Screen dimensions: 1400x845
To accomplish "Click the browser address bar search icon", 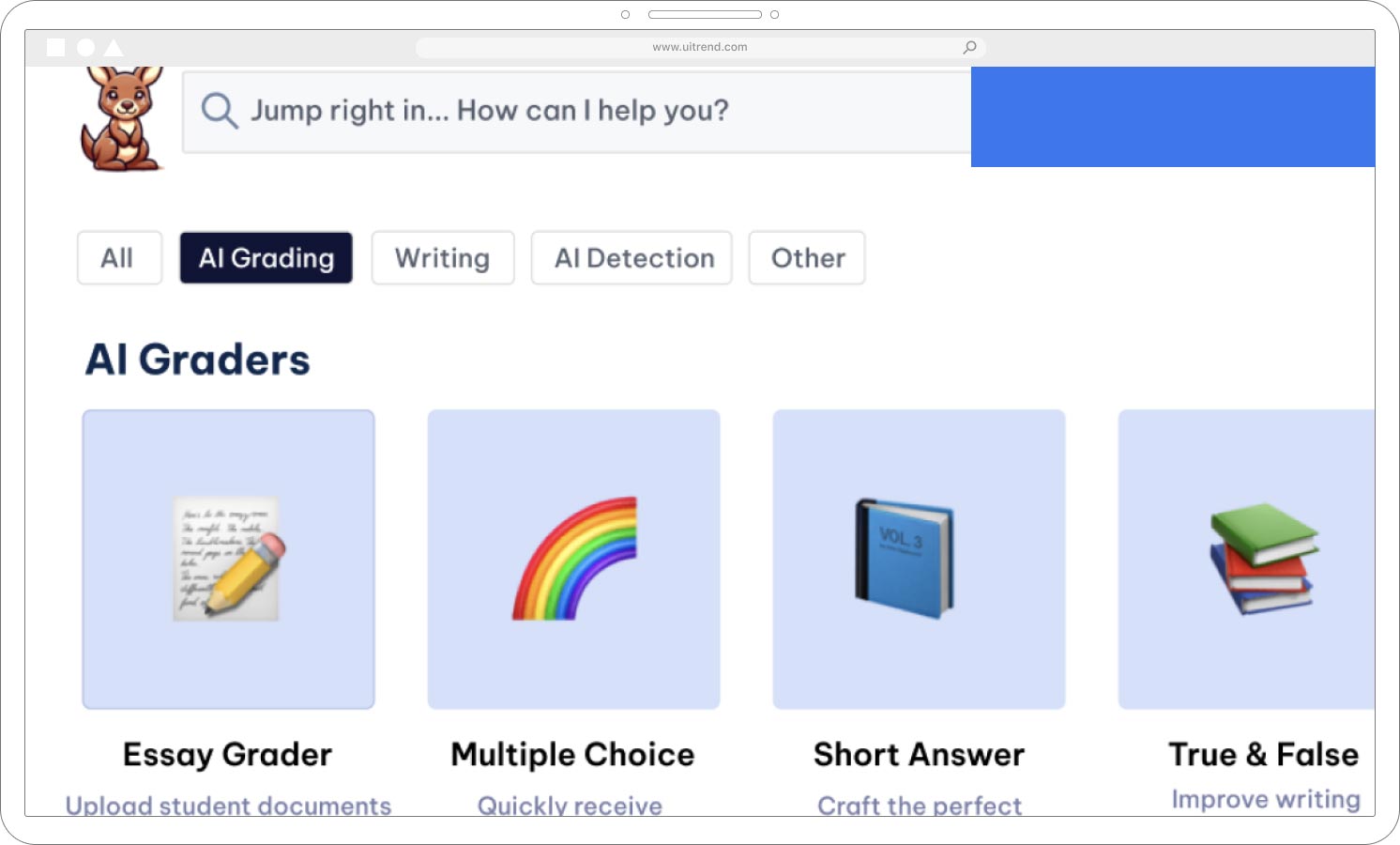I will (x=970, y=47).
